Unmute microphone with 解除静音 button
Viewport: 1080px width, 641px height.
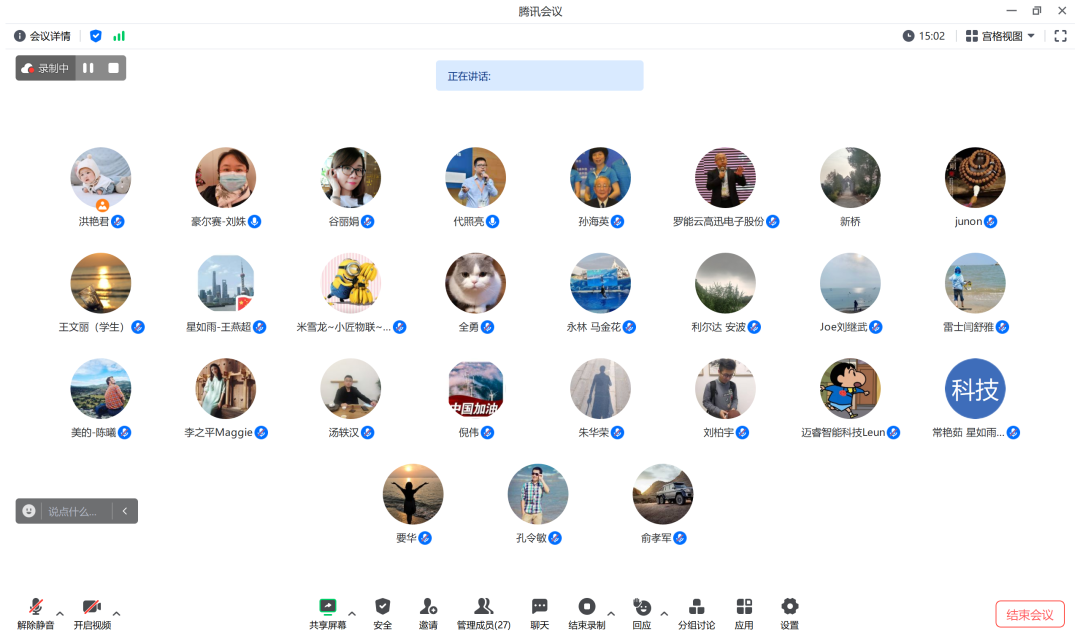point(35,613)
